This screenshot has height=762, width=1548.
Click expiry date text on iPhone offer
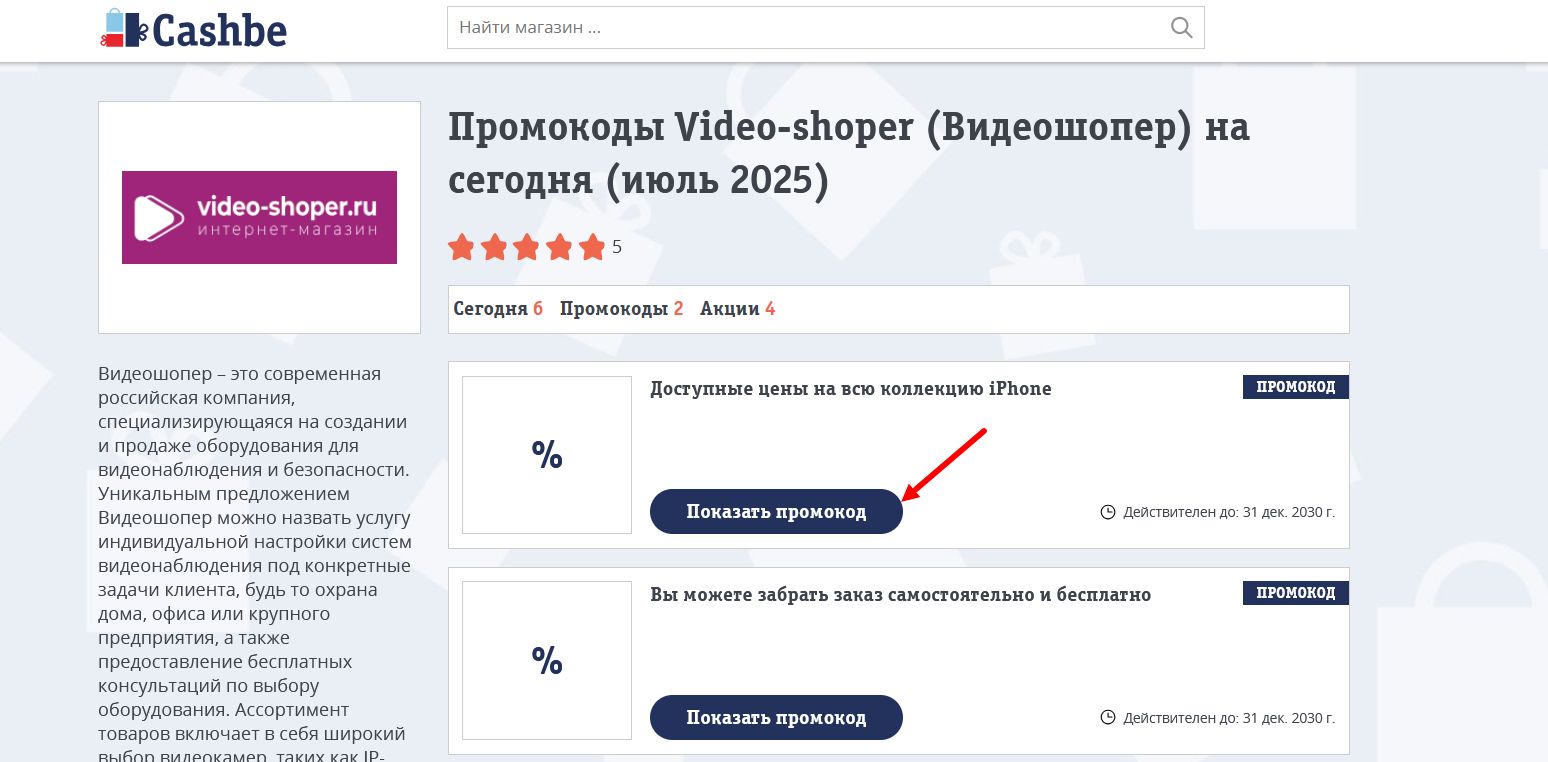pos(1229,512)
